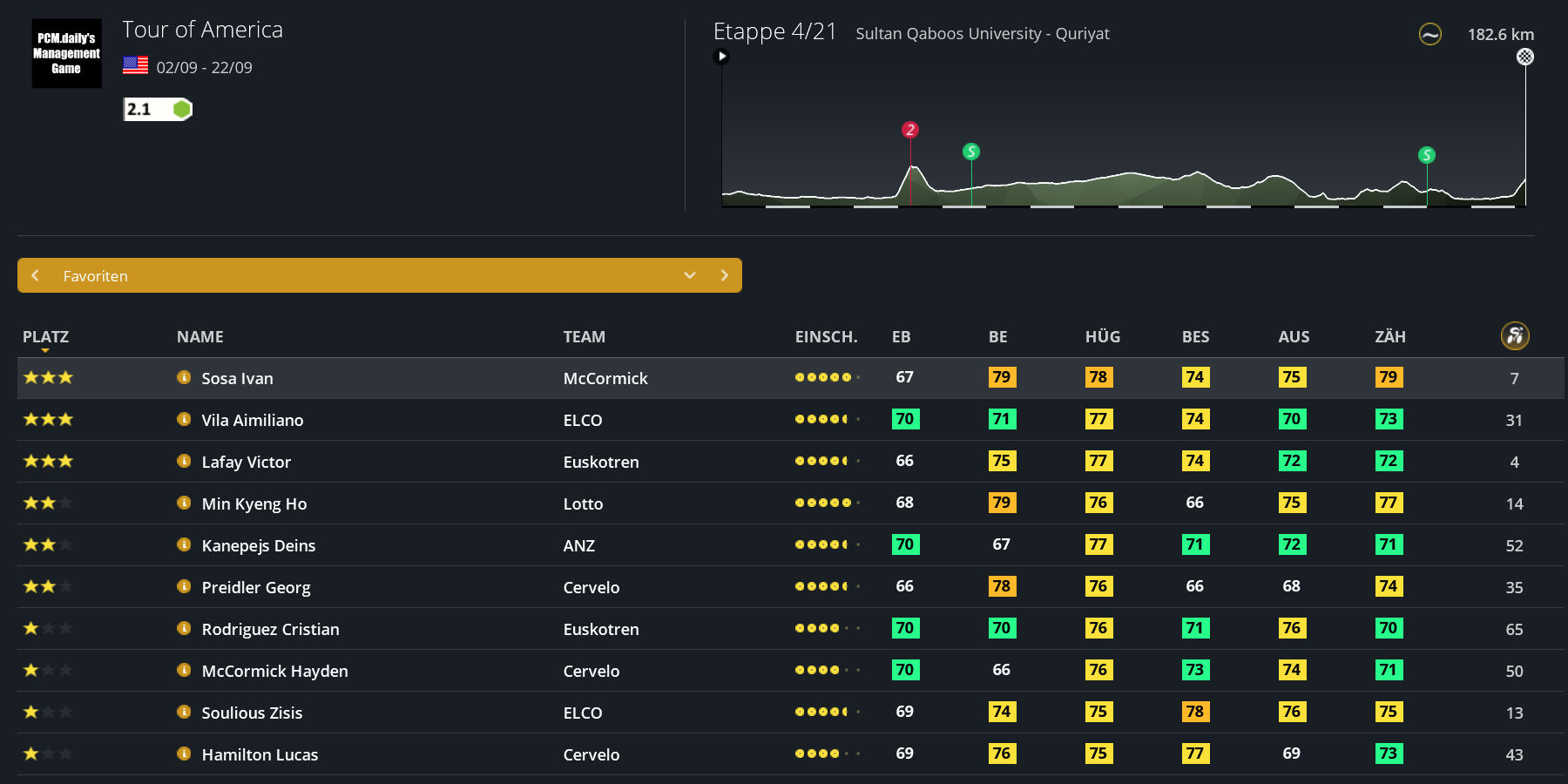This screenshot has height=784, width=1568.
Task: Click the USA flag icon
Action: pyautogui.click(x=135, y=65)
